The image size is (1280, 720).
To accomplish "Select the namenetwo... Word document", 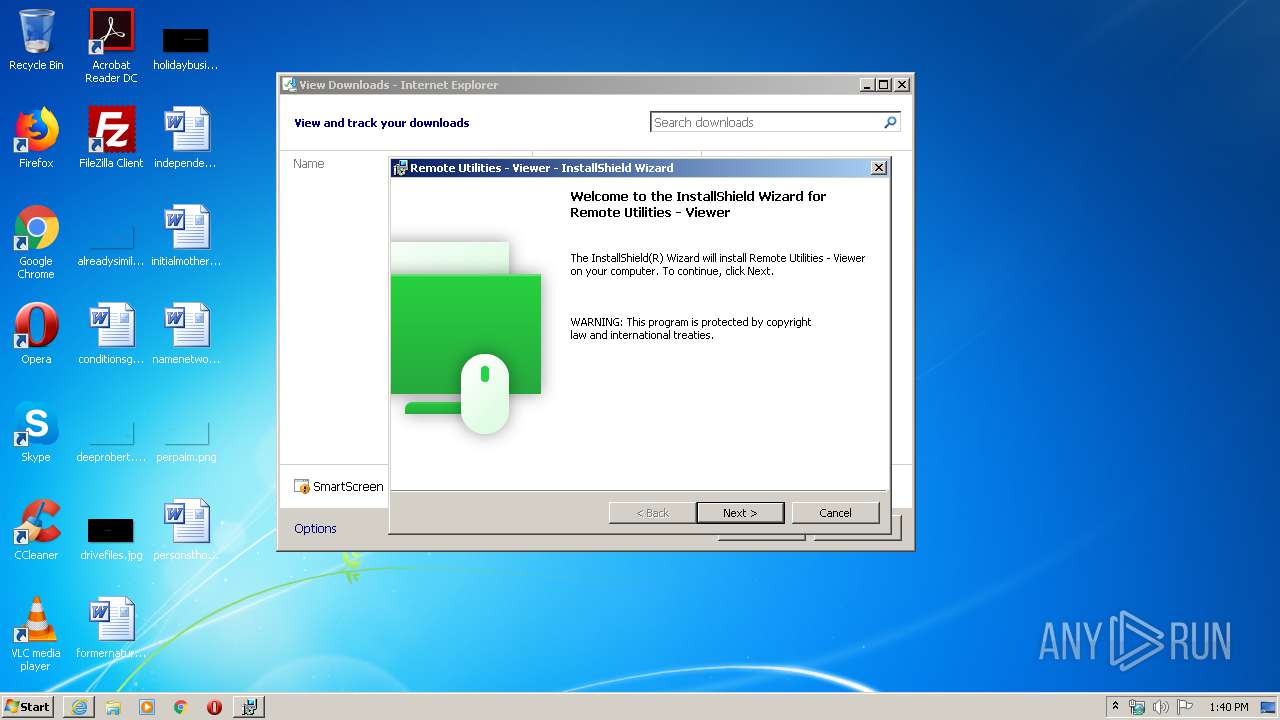I will click(x=186, y=334).
